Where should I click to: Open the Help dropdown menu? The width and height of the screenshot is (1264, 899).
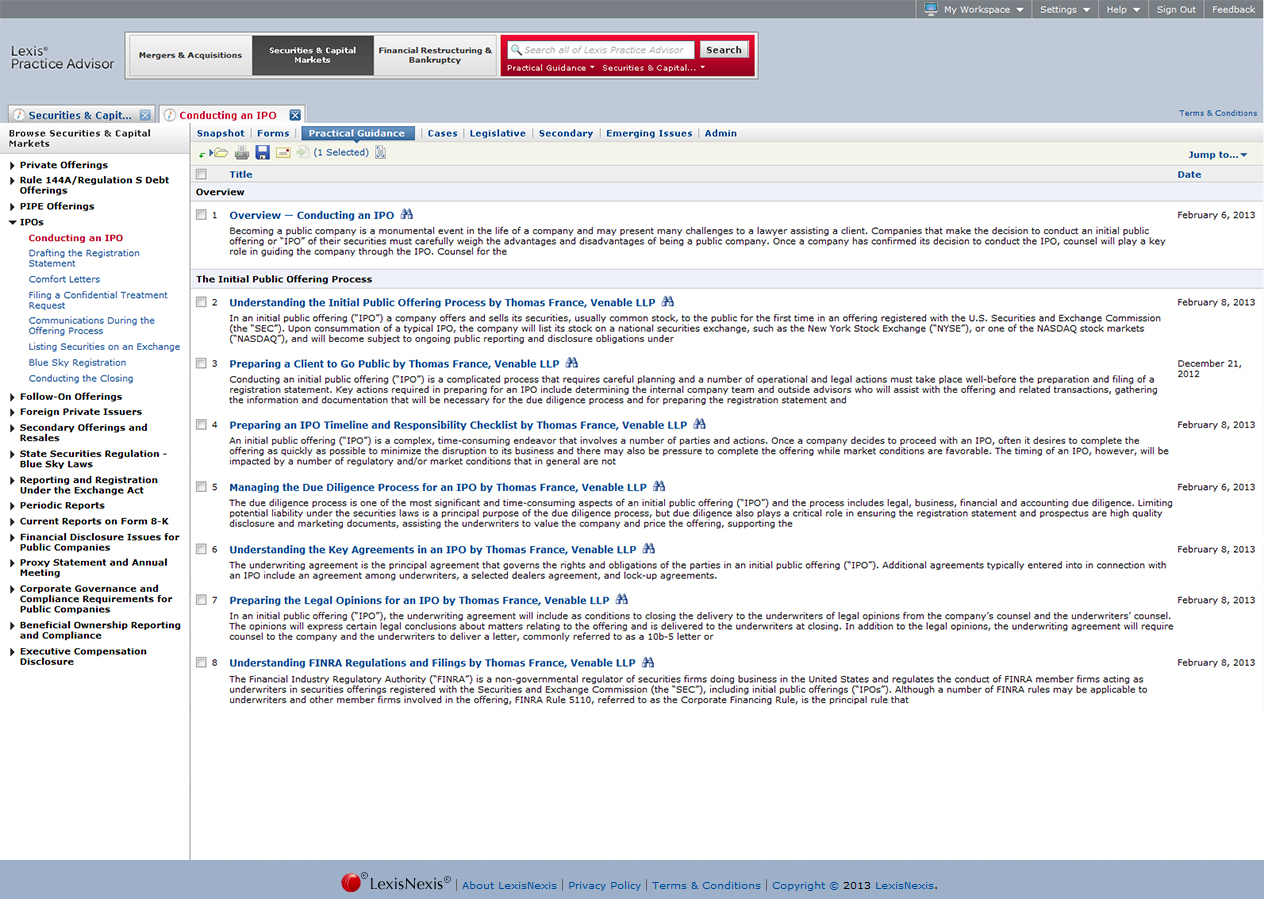click(1123, 9)
